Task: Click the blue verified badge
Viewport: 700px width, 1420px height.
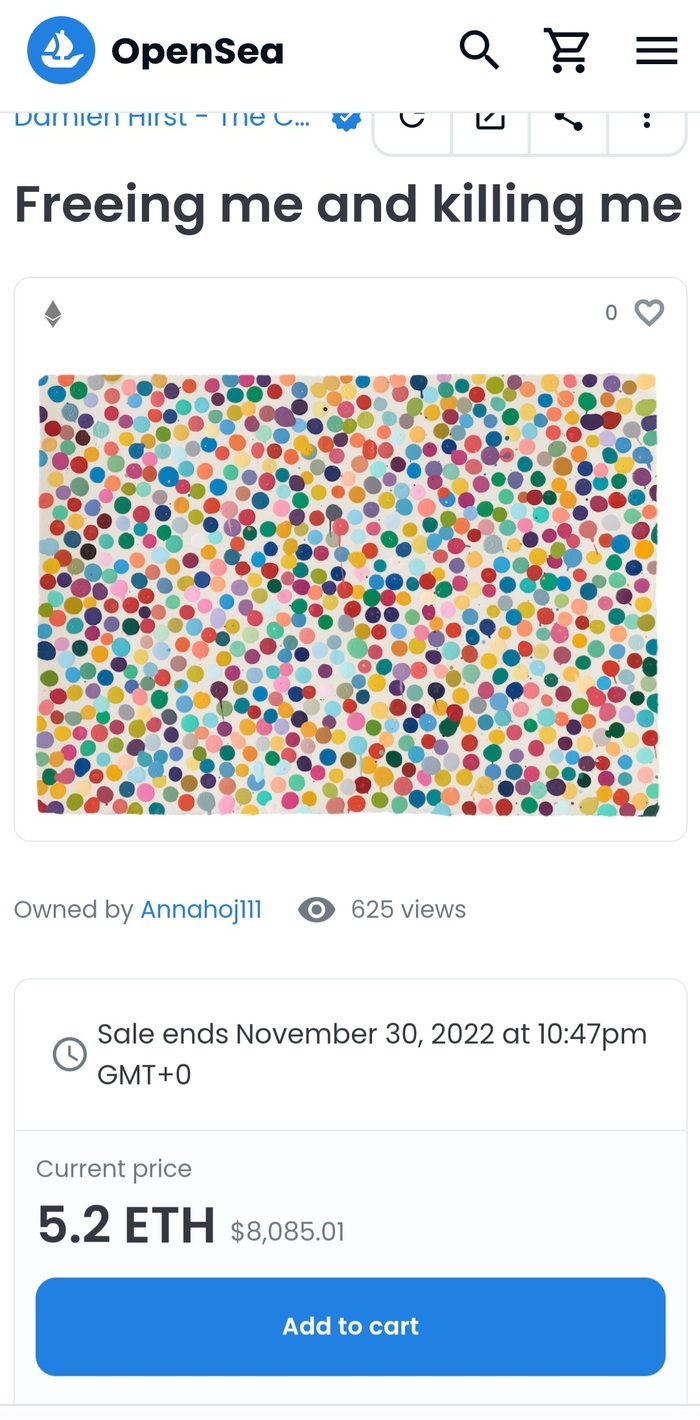Action: point(346,120)
